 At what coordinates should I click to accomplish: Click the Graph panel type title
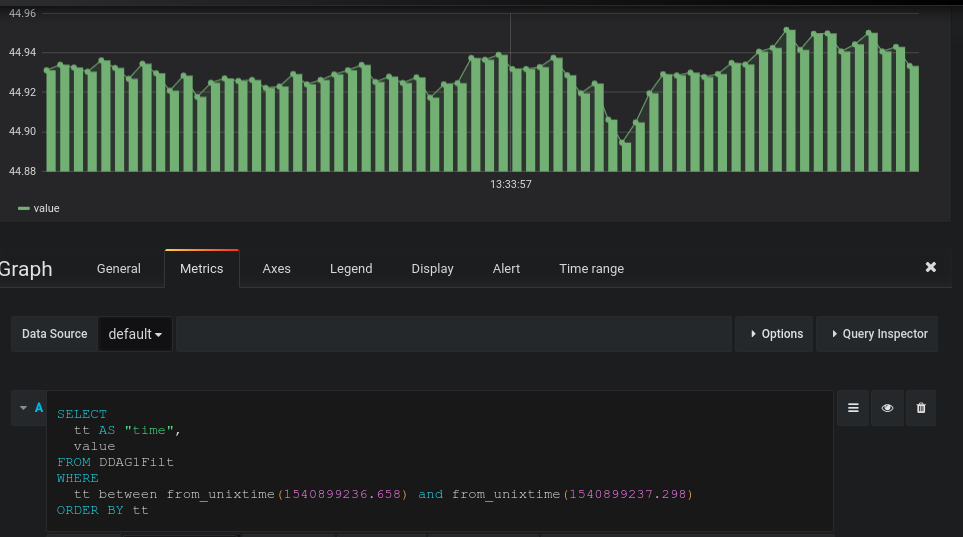point(26,269)
